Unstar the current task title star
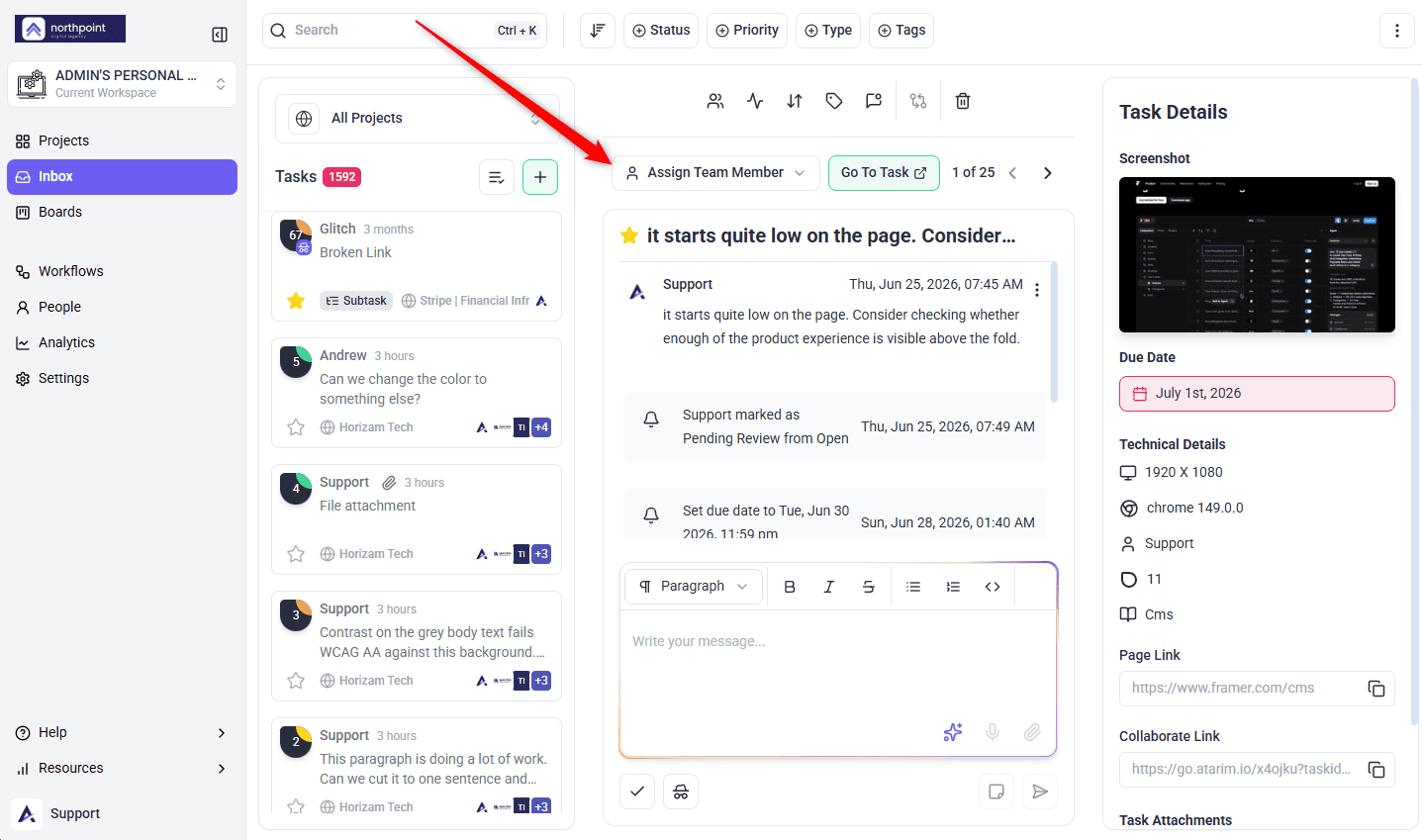This screenshot has height=840, width=1422. click(x=628, y=235)
